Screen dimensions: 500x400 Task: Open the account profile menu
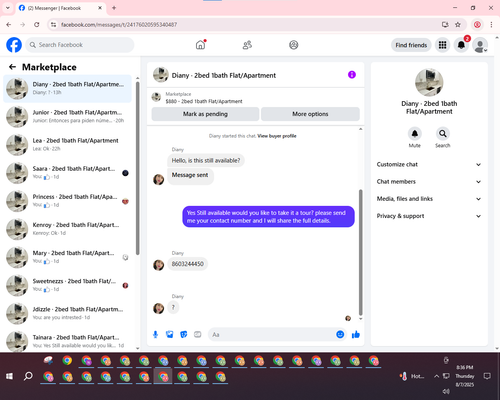(x=480, y=45)
